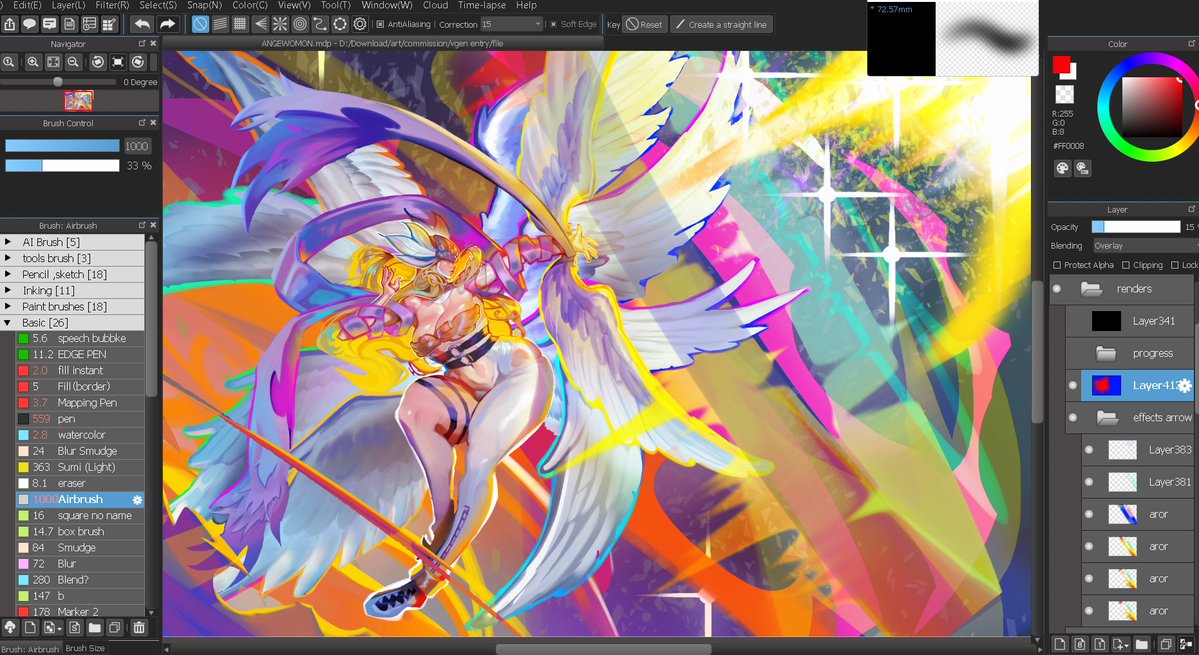This screenshot has width=1199, height=655.
Task: Open the Layer(L) menu
Action: [x=68, y=5]
